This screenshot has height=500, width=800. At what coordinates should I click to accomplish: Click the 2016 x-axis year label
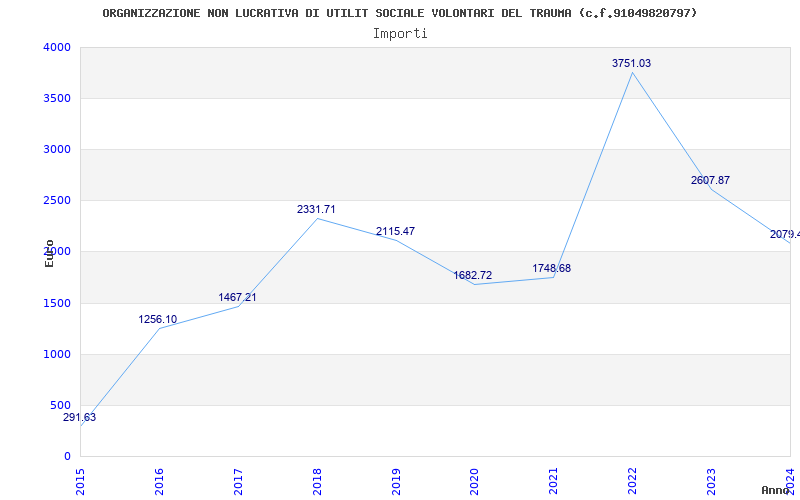[x=159, y=481]
